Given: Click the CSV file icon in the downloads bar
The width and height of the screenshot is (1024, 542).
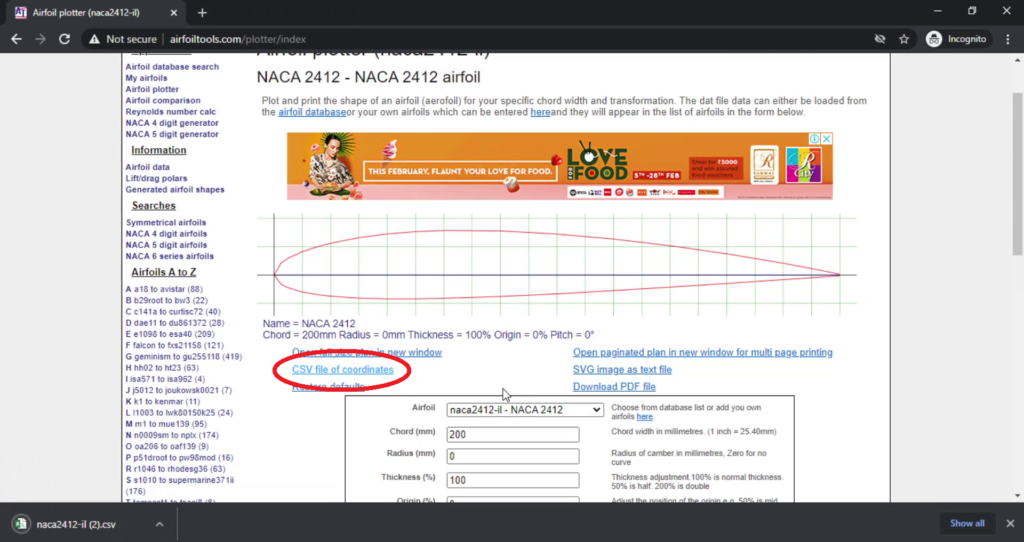Looking at the screenshot, I should [21, 524].
